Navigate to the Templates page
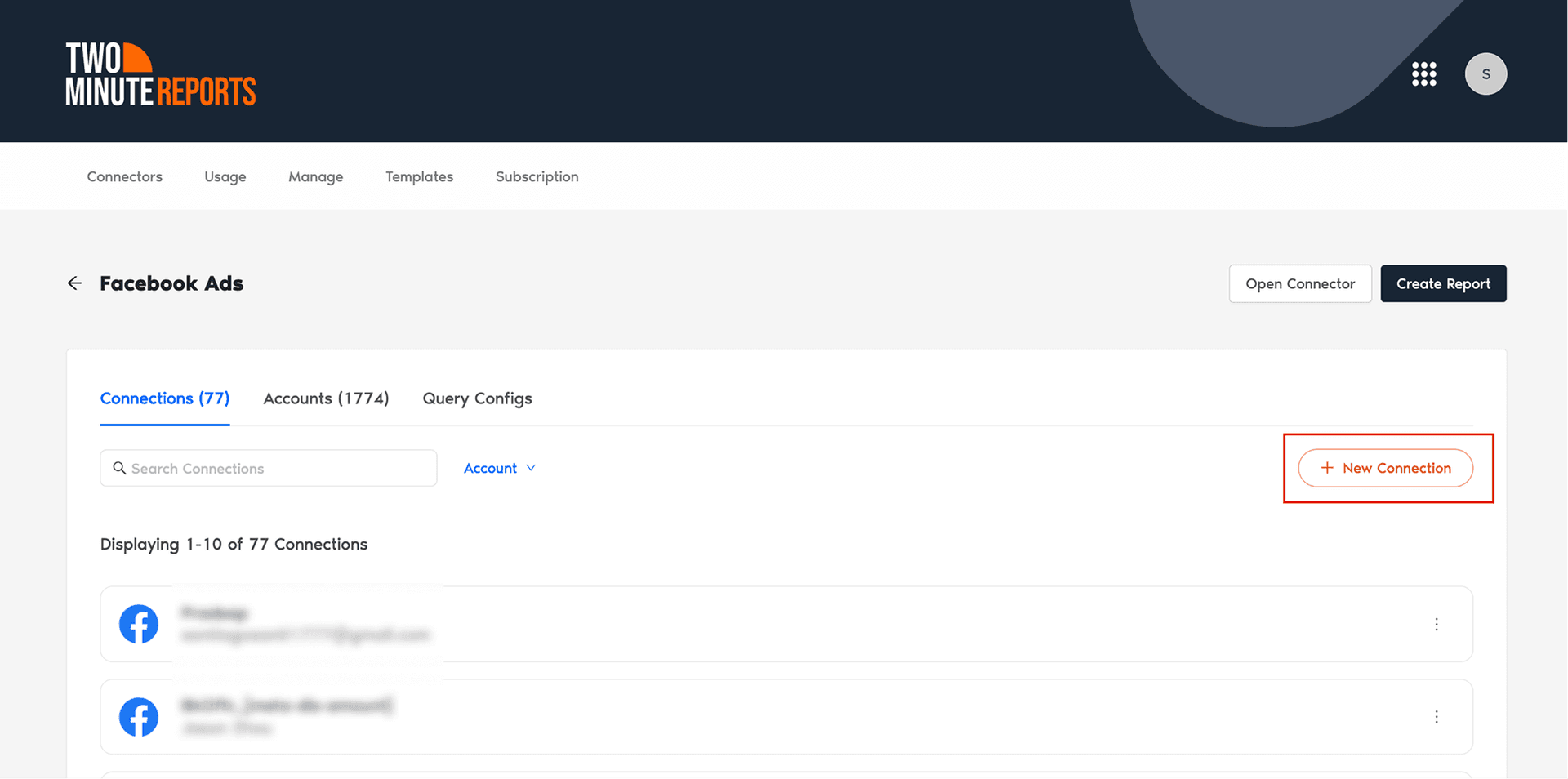This screenshot has width=1568, height=779. [419, 176]
